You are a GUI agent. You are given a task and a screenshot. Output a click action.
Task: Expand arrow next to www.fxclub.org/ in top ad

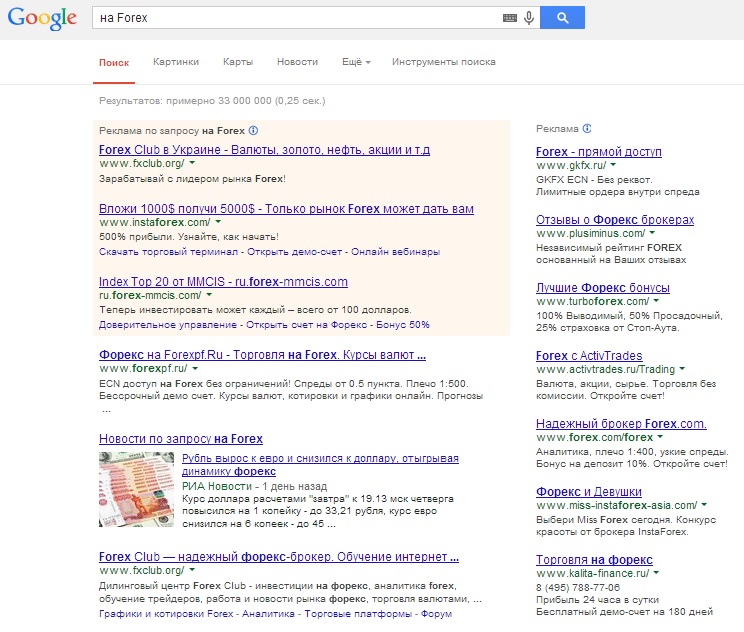coord(192,163)
